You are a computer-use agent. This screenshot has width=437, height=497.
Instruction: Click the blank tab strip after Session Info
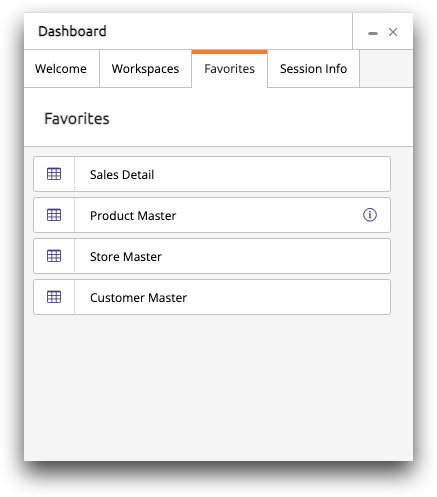(x=386, y=69)
